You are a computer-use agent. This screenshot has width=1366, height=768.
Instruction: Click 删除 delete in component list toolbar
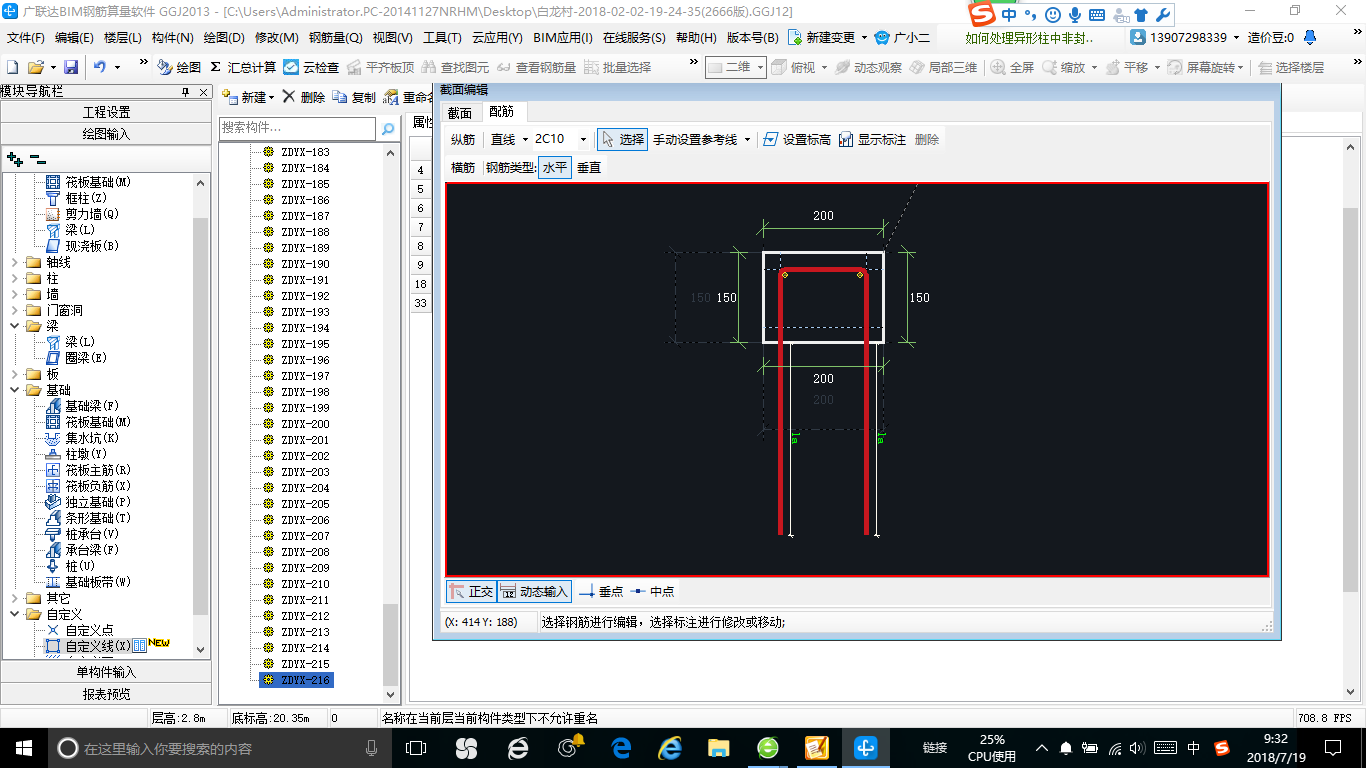[x=303, y=97]
